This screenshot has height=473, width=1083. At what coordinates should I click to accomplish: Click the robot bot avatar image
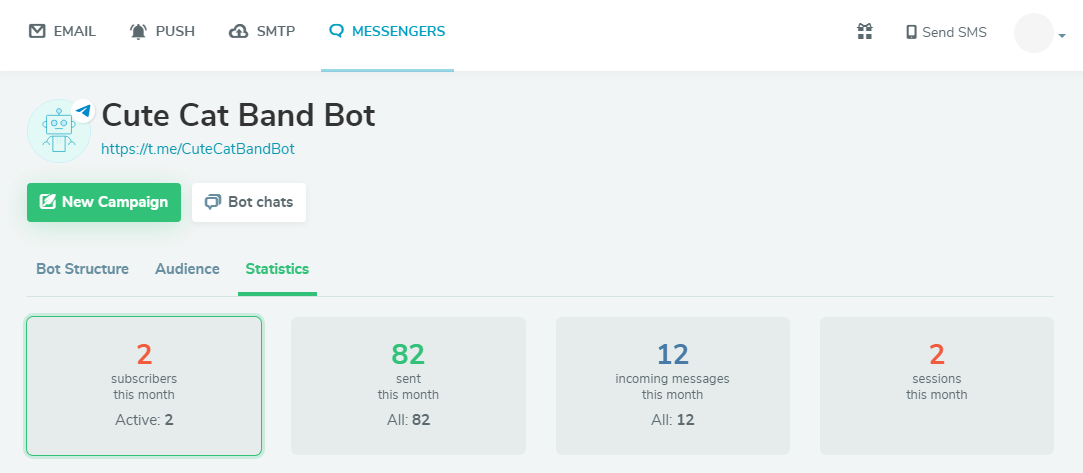tap(59, 131)
